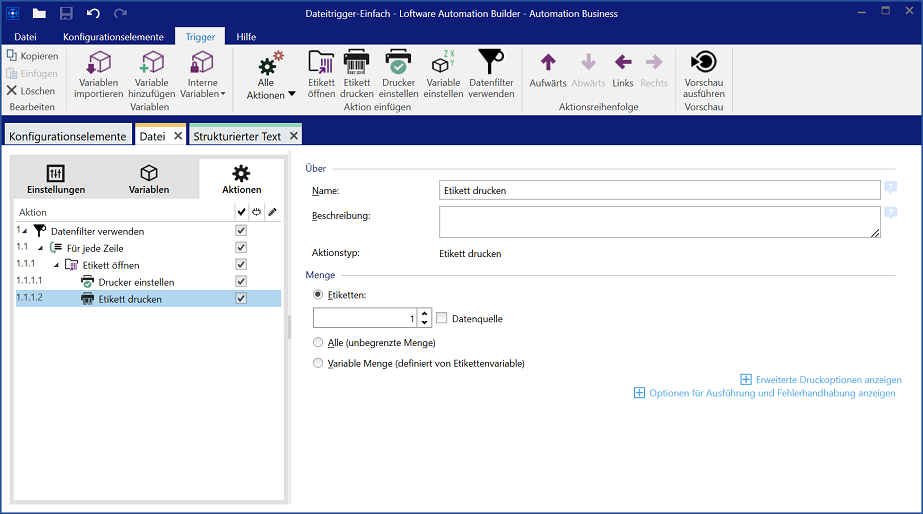Open the Hilfe ribbon tab
The image size is (923, 514).
246,37
